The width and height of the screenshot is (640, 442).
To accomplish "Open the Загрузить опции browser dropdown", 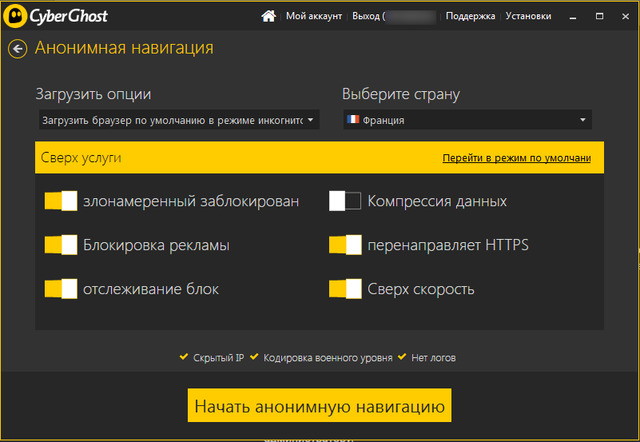I will pyautogui.click(x=178, y=120).
